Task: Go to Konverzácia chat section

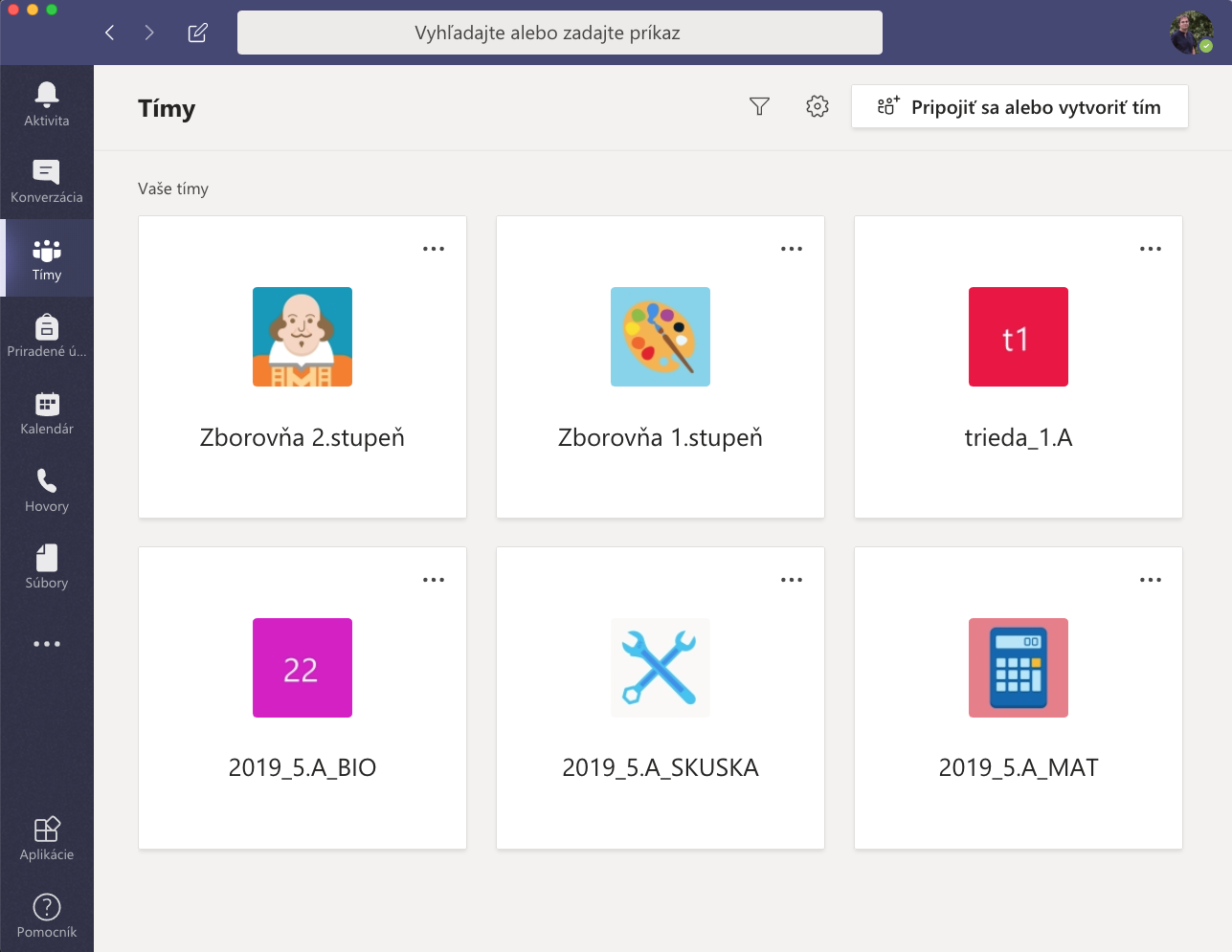Action: [x=46, y=181]
